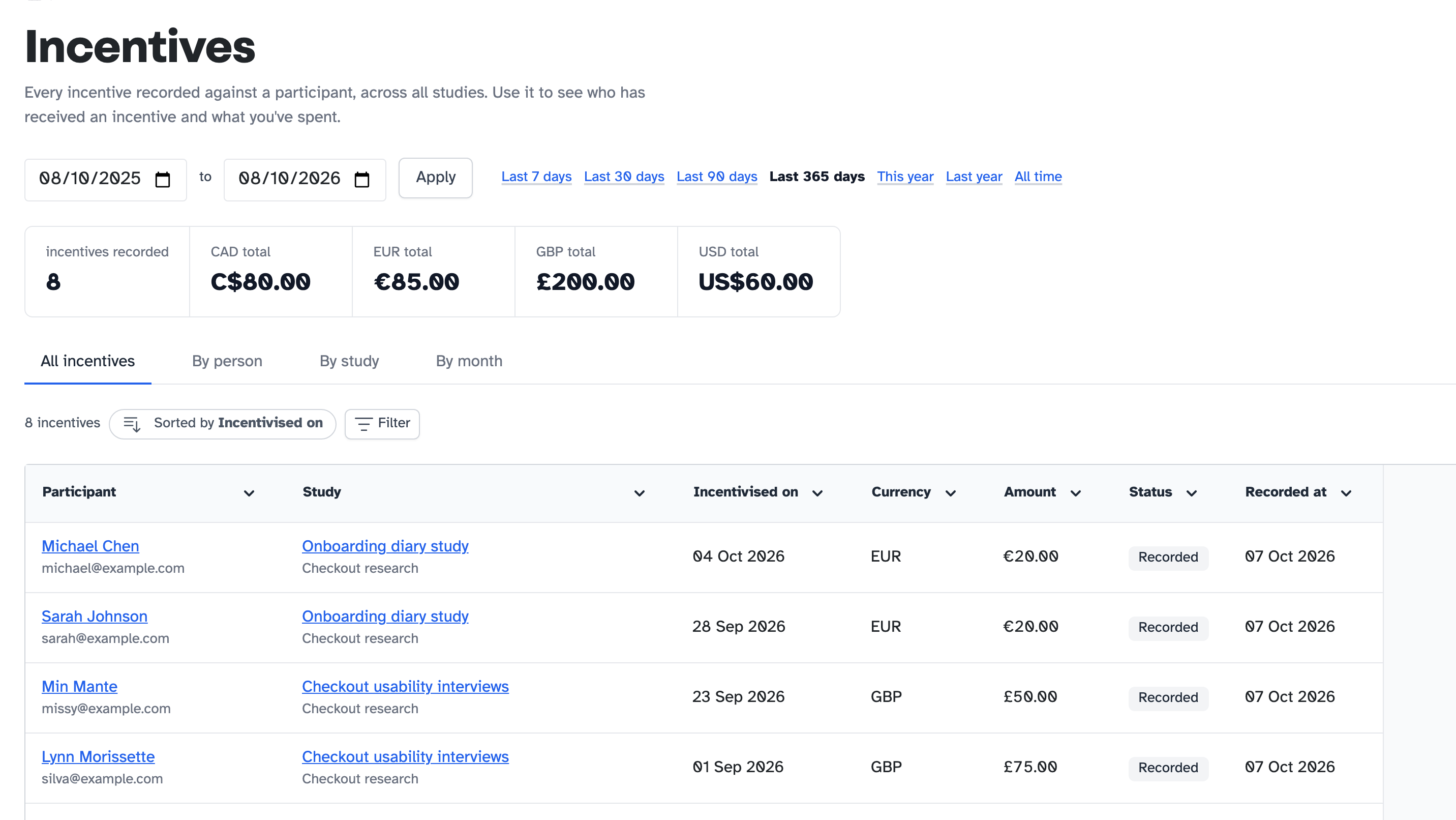Open calendar picker for end date

[x=362, y=179]
